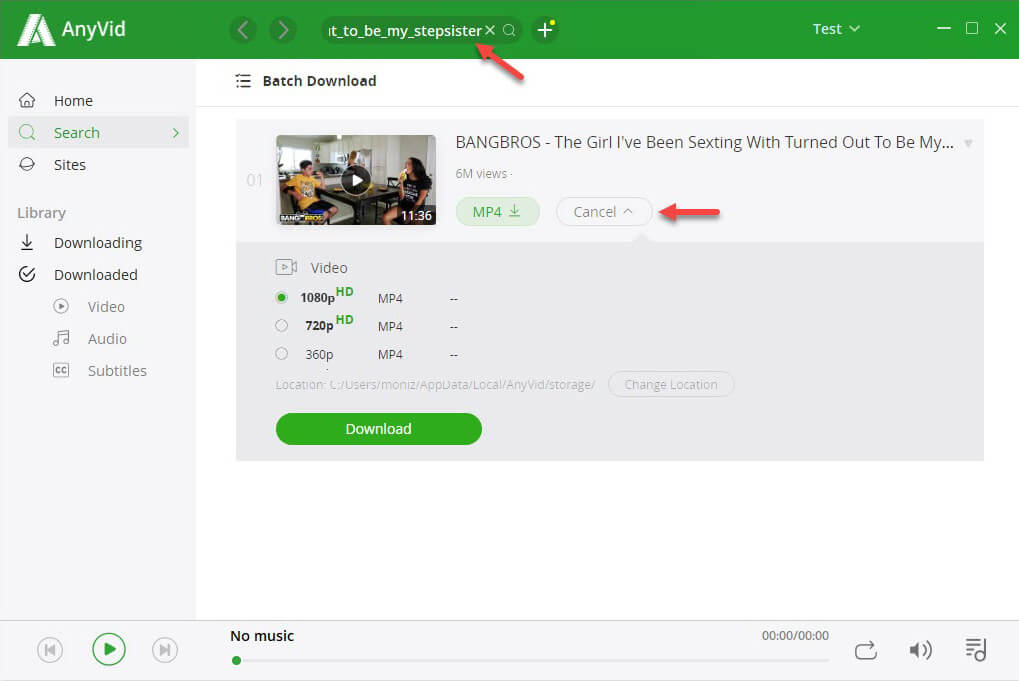
Task: Click the magnifier search icon in the search field
Action: [x=510, y=30]
